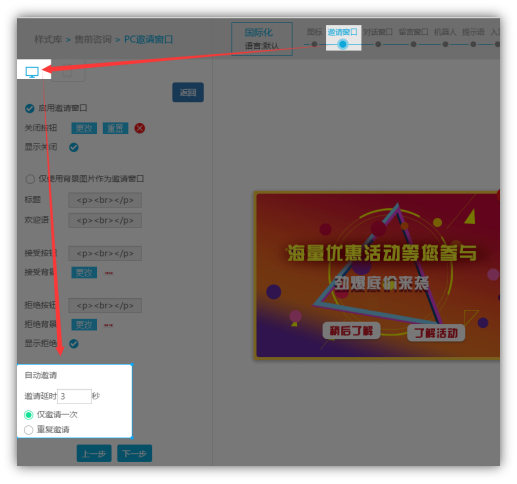Image resolution: width=517 pixels, height=484 pixels.
Task: Click the 机器人 step marker dot
Action: (445, 44)
